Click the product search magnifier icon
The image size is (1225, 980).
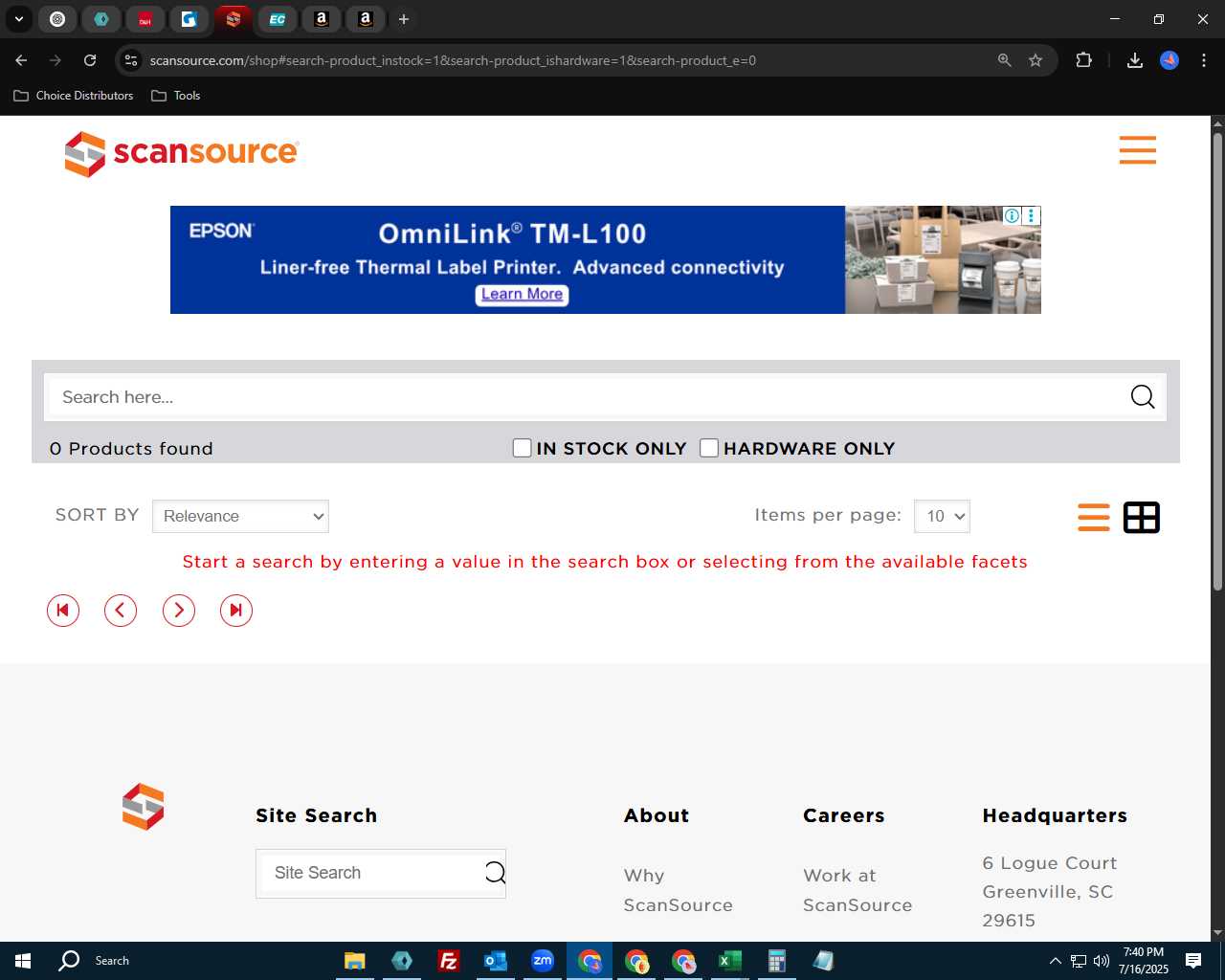[1143, 397]
